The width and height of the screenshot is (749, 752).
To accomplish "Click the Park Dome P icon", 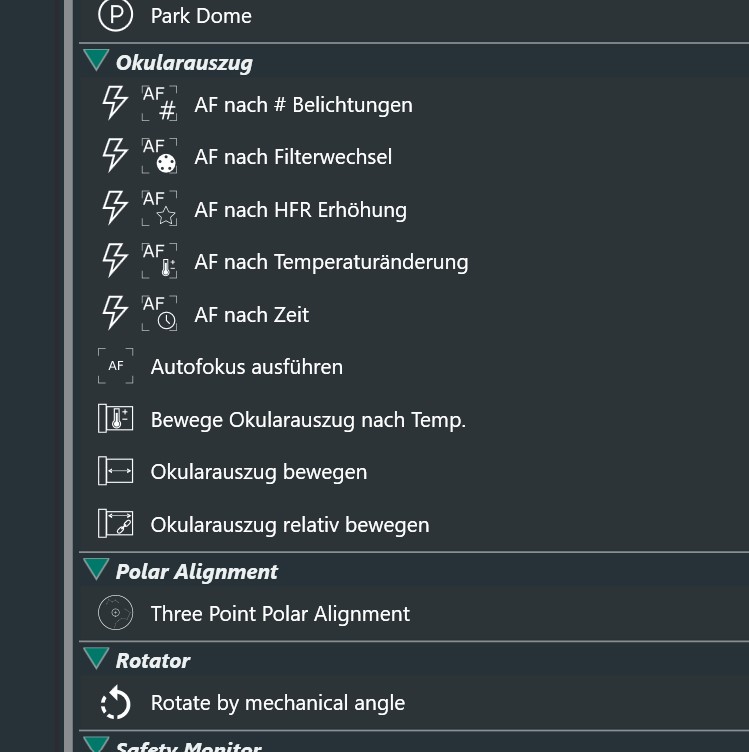I will pyautogui.click(x=115, y=15).
